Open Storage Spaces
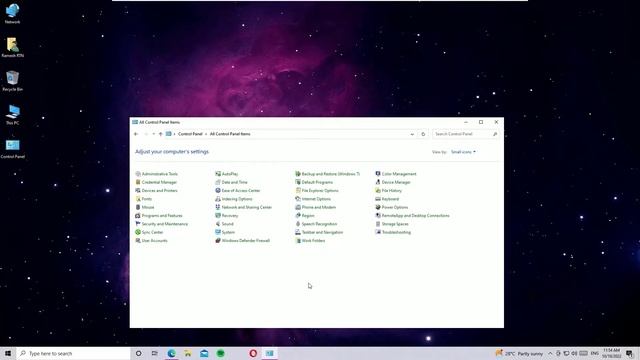640x360 pixels. click(392, 224)
